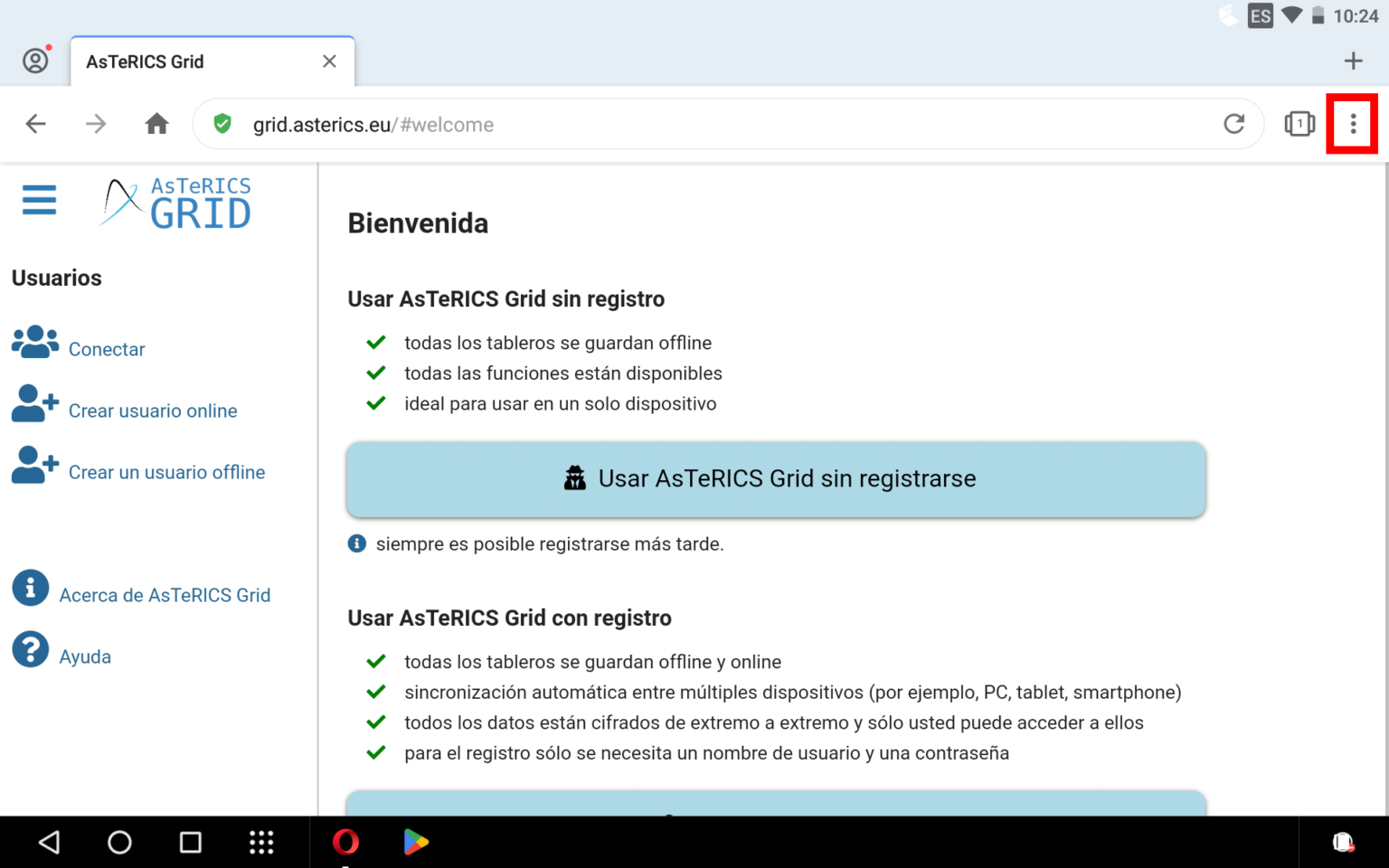The width and height of the screenshot is (1389, 868).
Task: Open the browser tab switcher
Action: point(1299,124)
